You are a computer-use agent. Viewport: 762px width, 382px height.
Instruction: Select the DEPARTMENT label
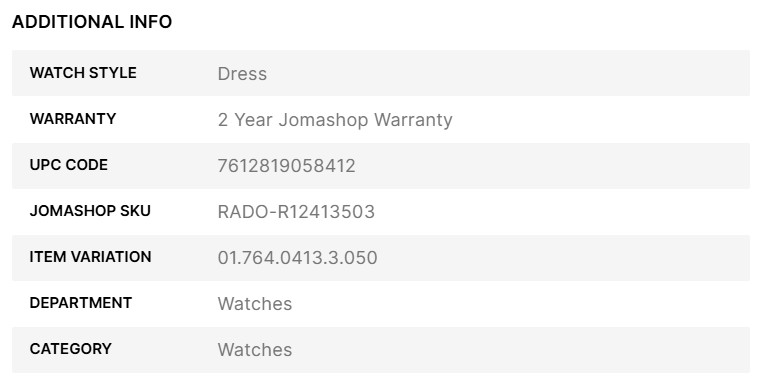[81, 303]
